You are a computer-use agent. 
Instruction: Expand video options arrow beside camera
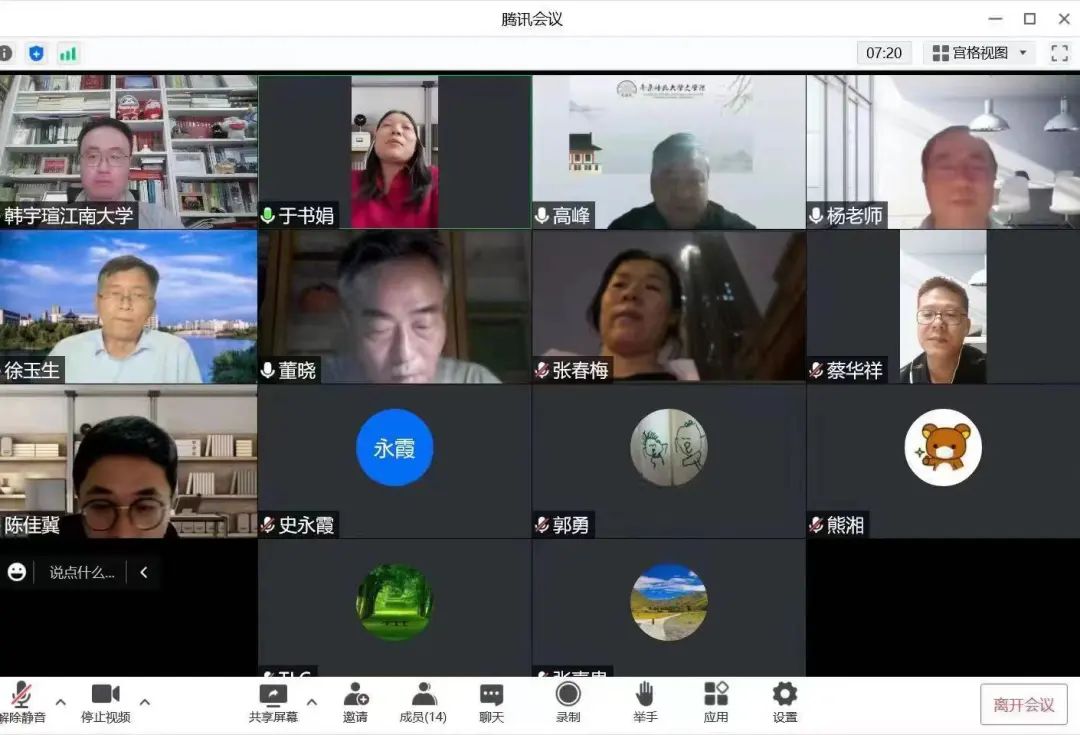(x=144, y=702)
